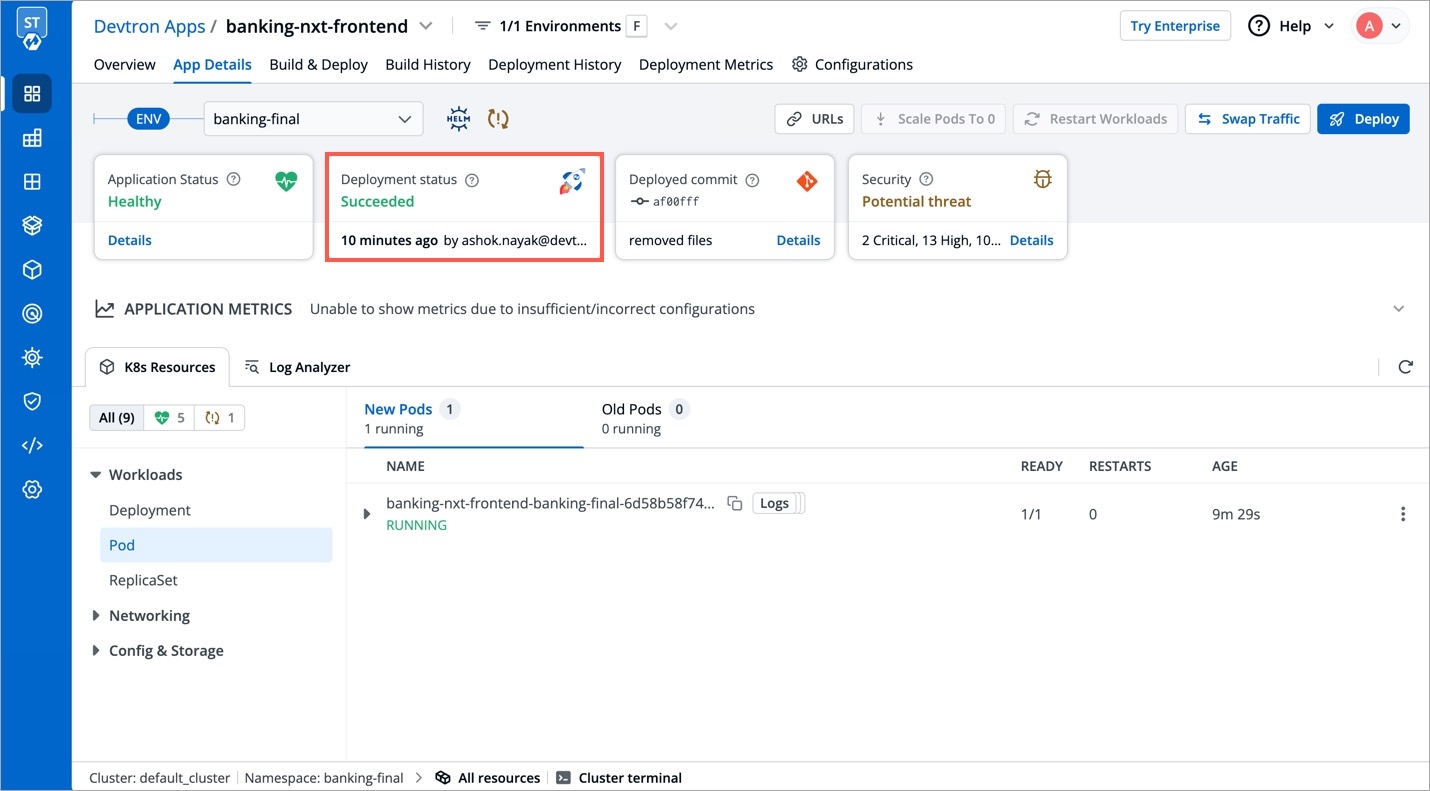Filter resources by progressing status (1)
This screenshot has width=1430, height=791.
pos(220,418)
